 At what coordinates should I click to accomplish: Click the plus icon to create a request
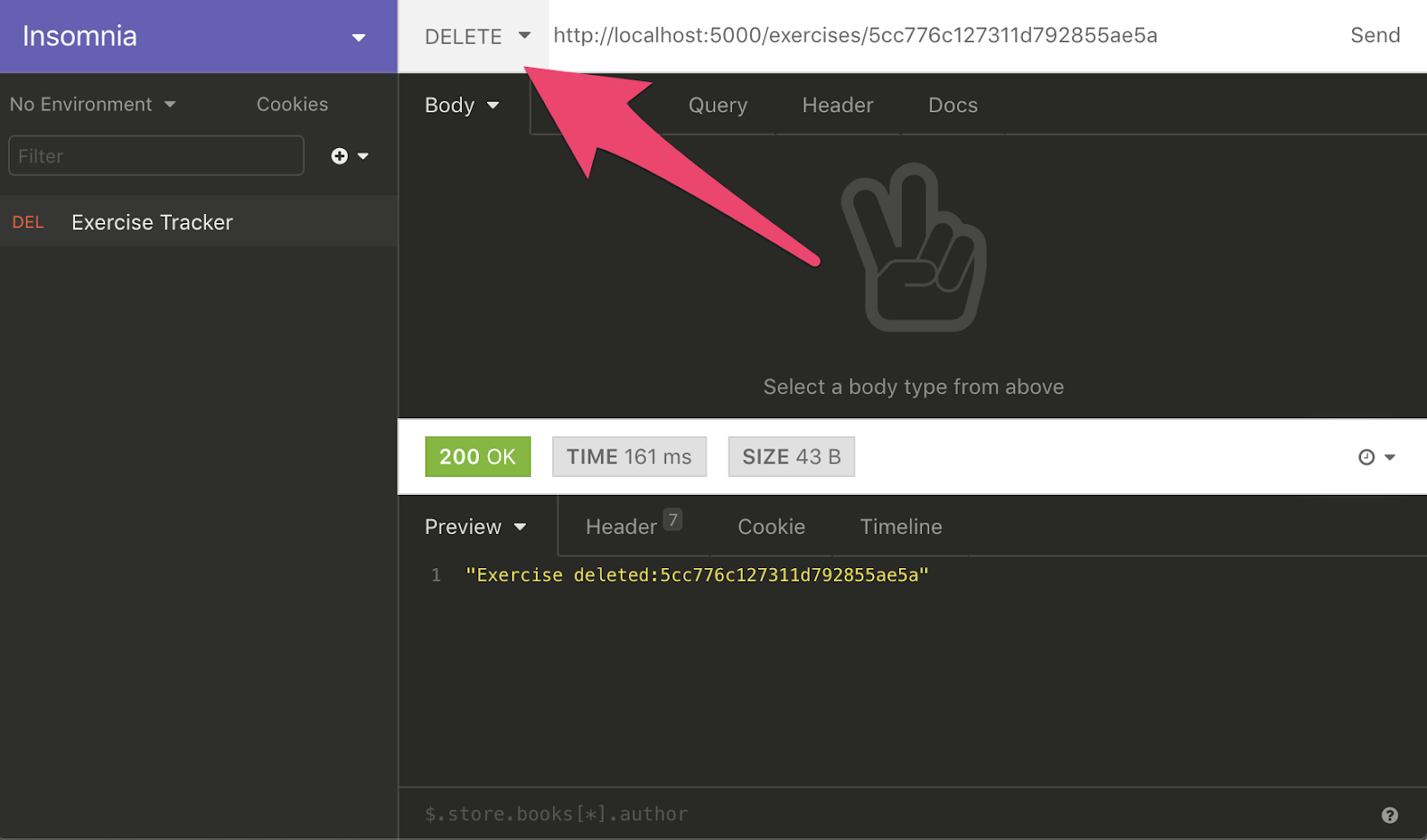340,156
